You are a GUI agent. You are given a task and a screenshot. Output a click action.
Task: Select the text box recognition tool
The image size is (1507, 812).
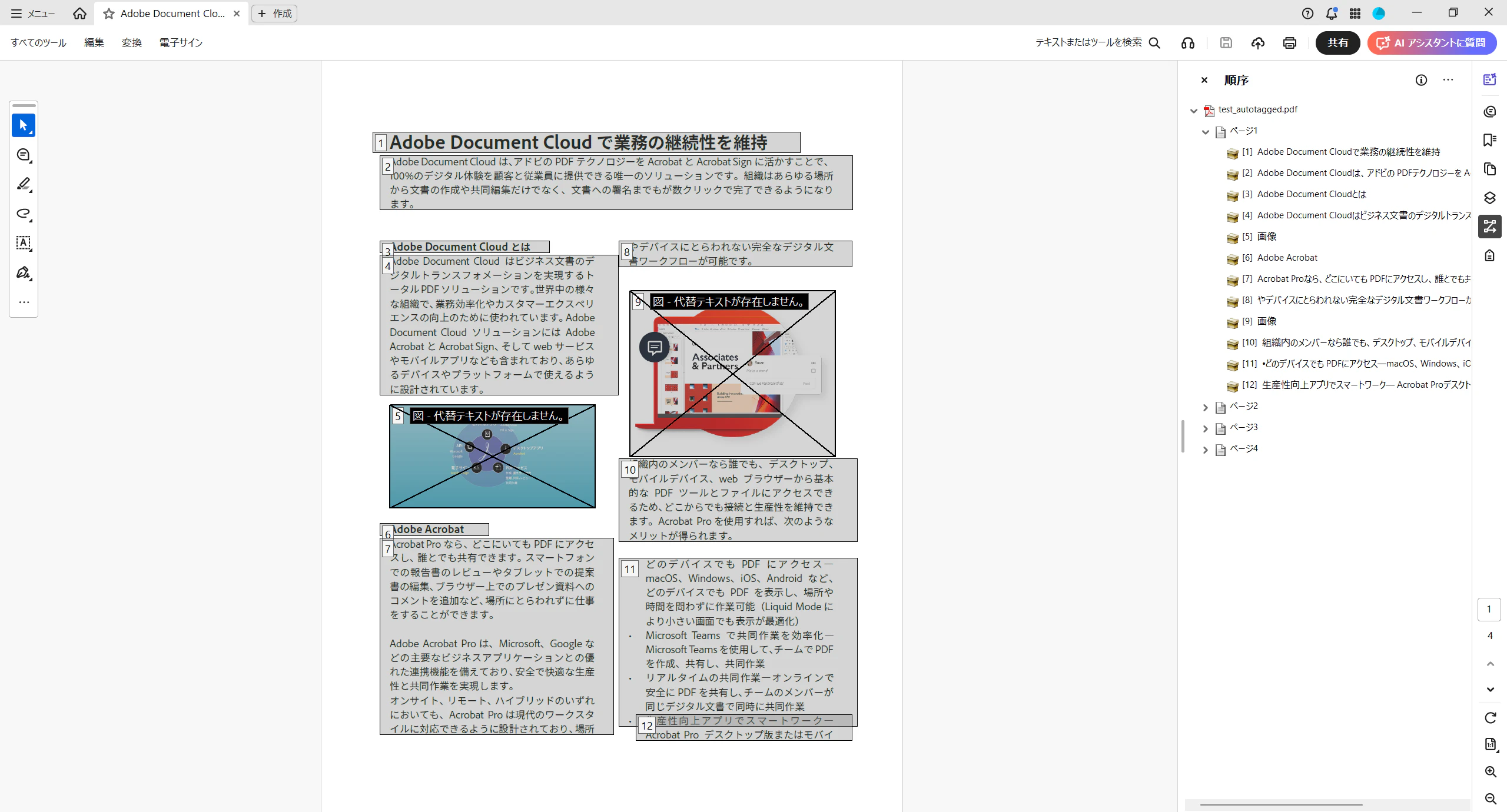(x=24, y=243)
